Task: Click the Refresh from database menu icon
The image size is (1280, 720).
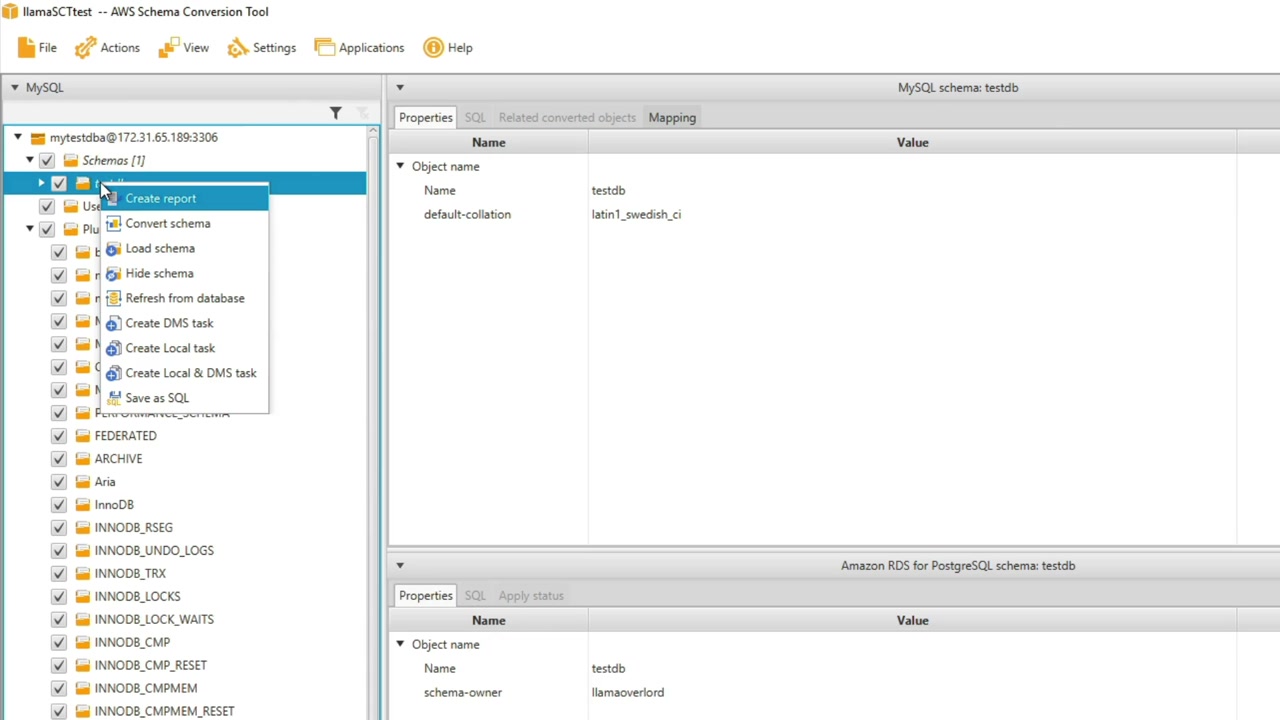Action: click(113, 299)
